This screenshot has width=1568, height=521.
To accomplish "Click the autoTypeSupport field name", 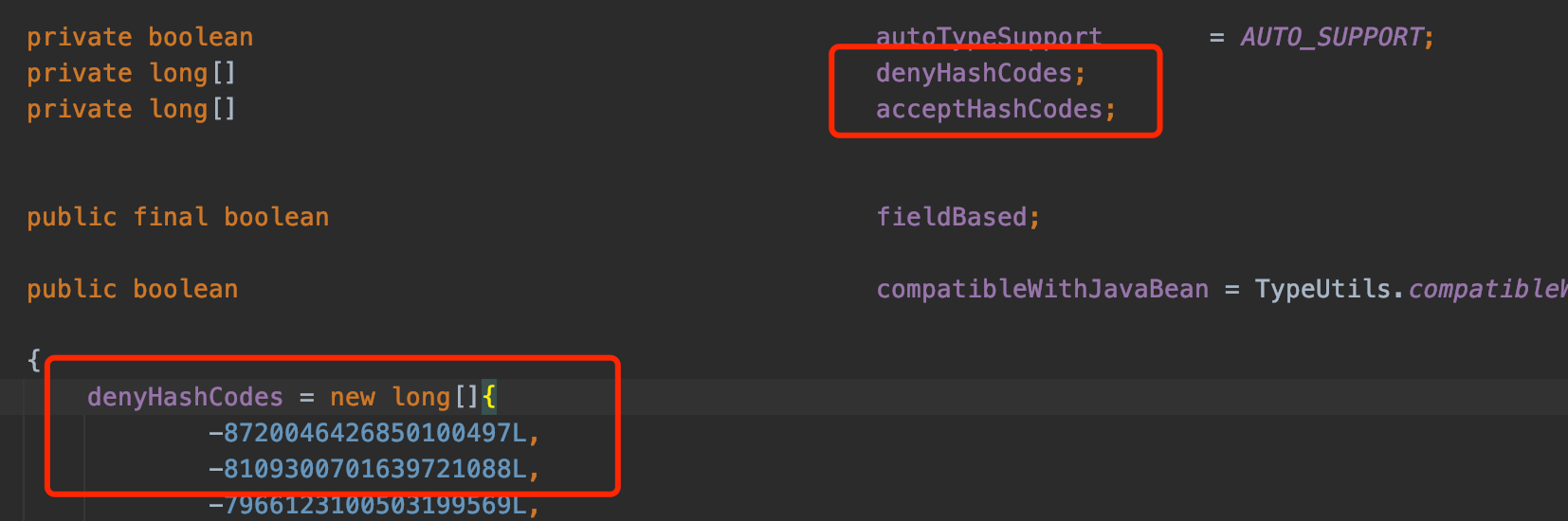I will point(989,37).
